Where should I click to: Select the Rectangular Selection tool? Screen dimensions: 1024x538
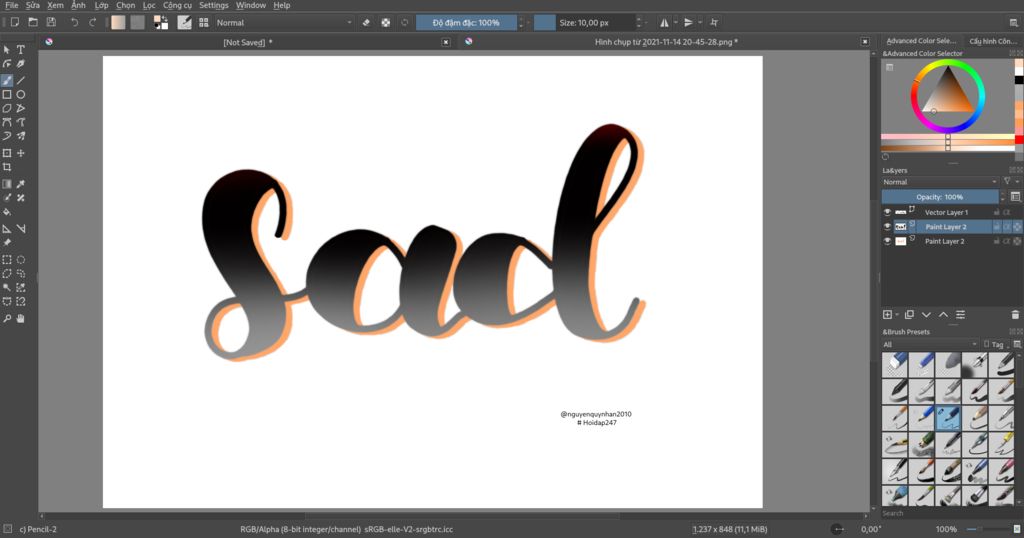pyautogui.click(x=7, y=260)
